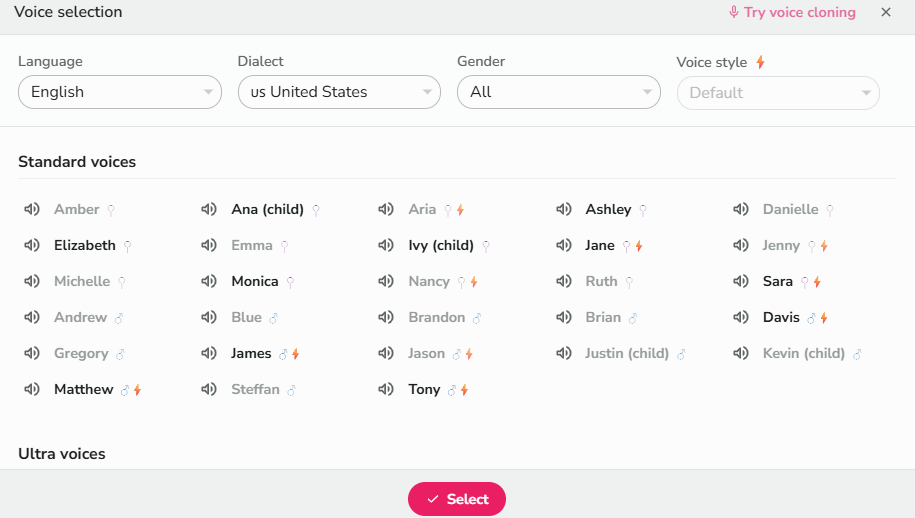Preview Danielle voice via speaker icon
This screenshot has height=518, width=915.
741,209
